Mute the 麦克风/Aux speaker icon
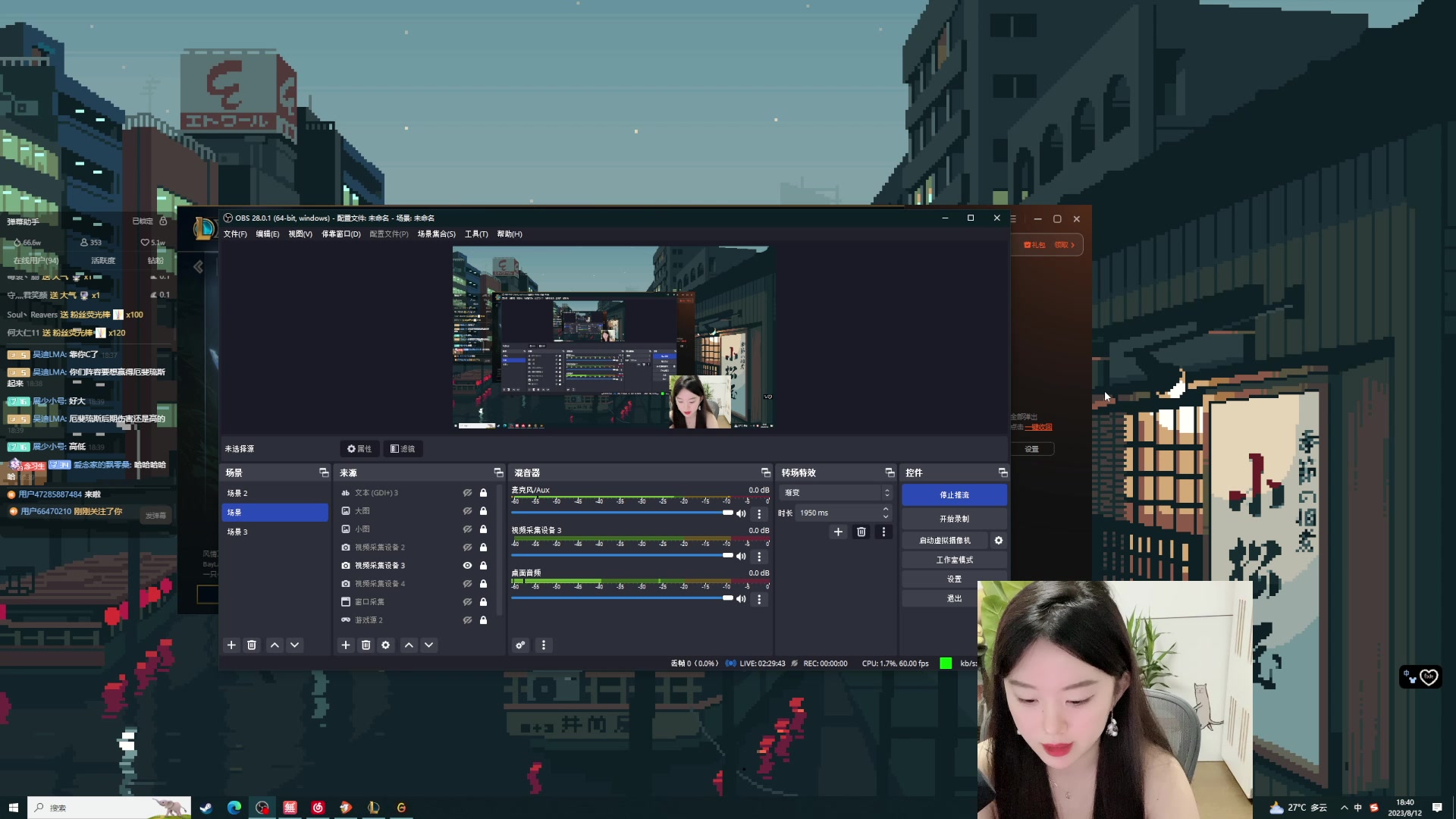 741,513
